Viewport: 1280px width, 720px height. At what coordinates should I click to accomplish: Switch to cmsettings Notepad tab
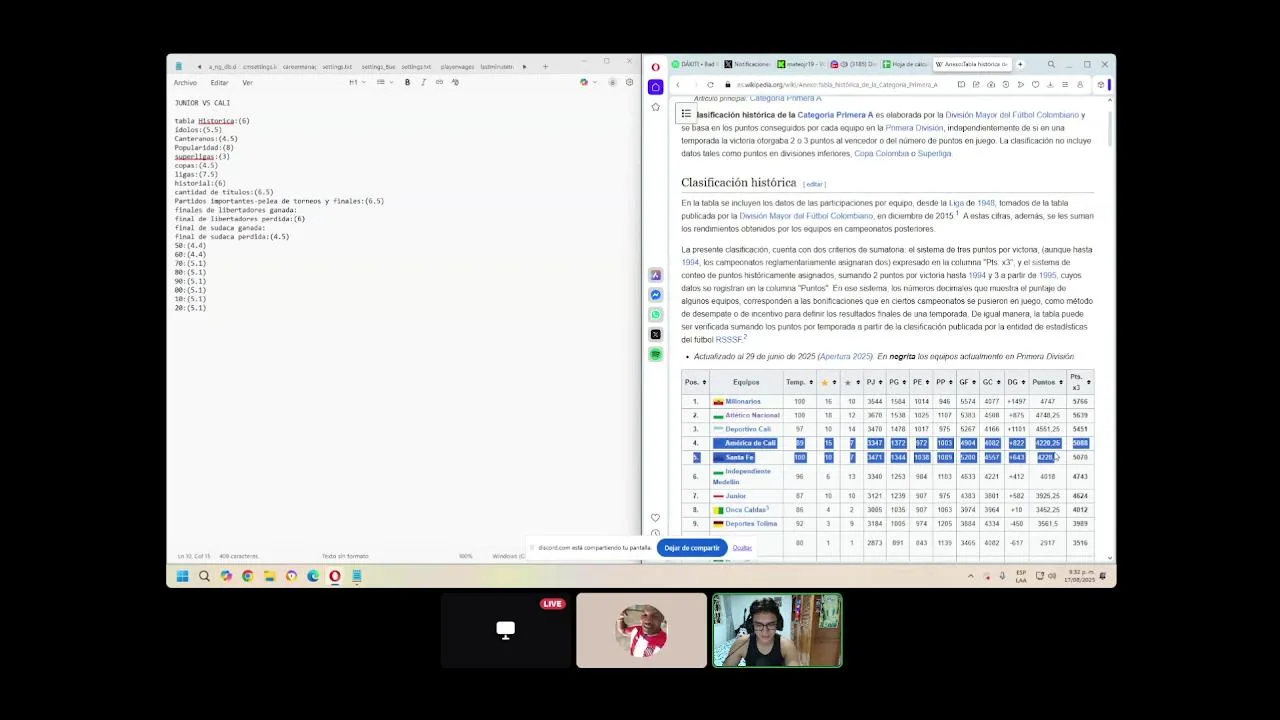click(x=258, y=67)
